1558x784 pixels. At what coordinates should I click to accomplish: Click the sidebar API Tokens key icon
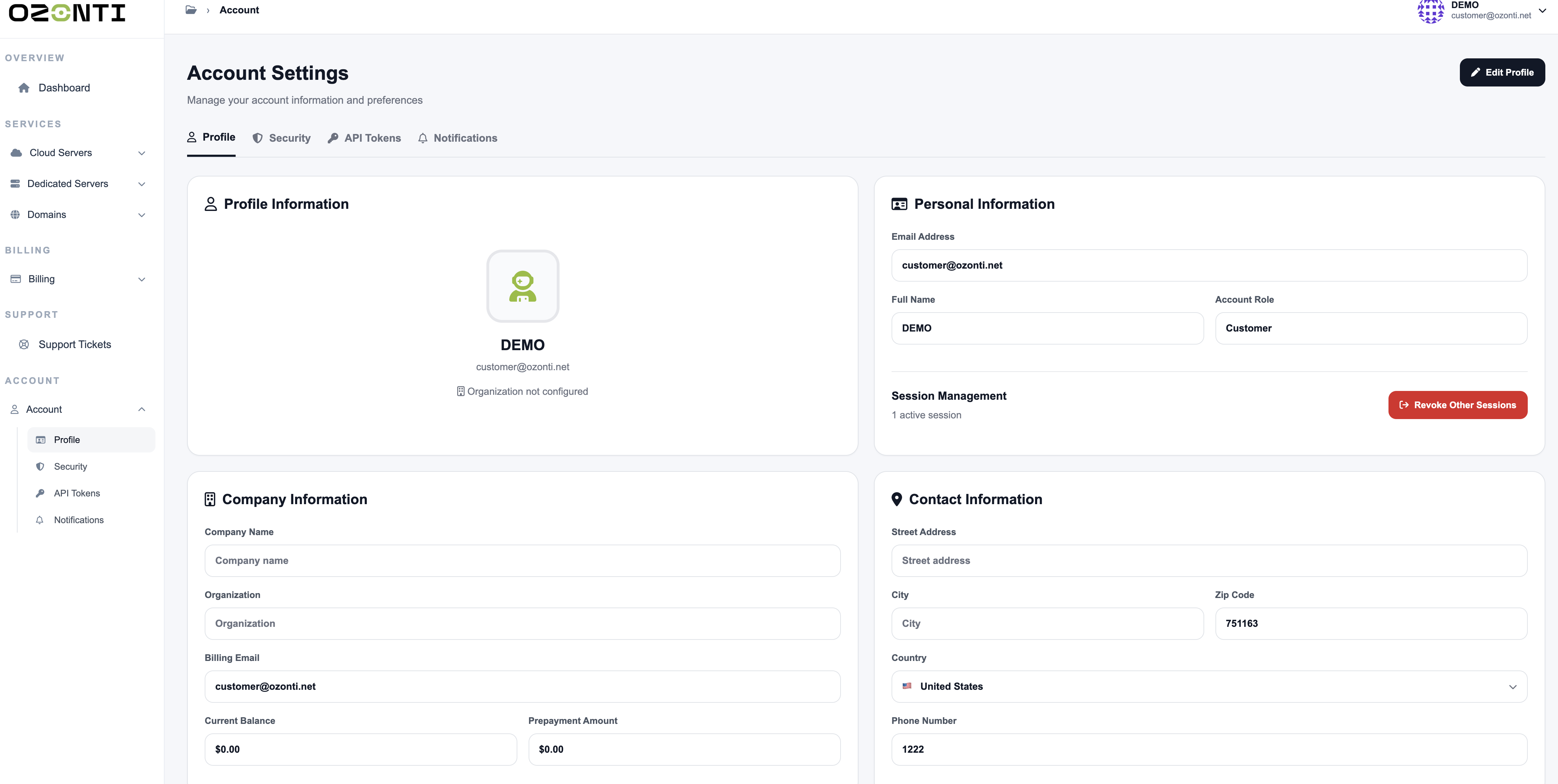click(x=40, y=493)
